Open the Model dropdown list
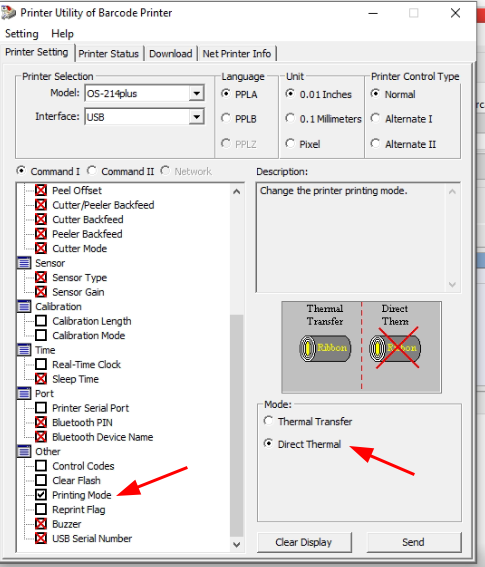 coord(196,94)
